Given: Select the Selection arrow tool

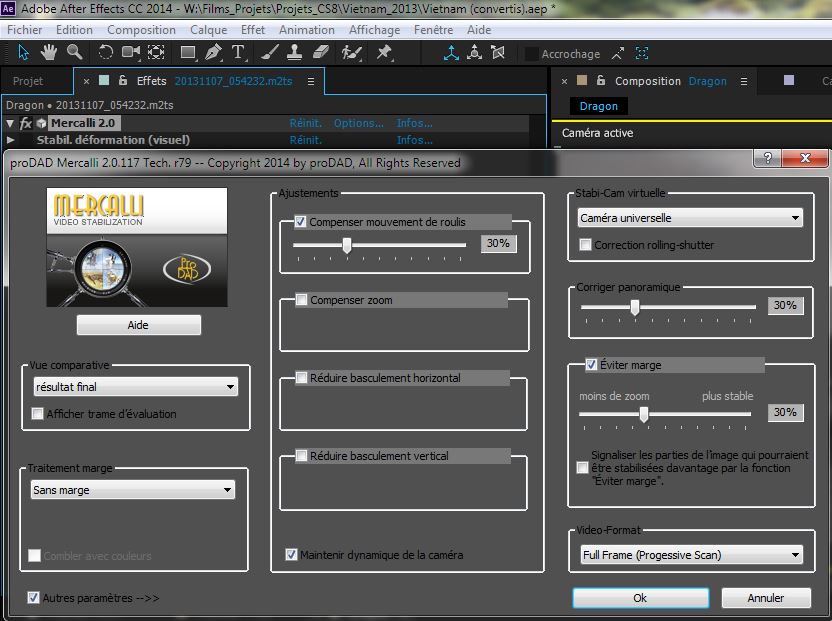Looking at the screenshot, I should coord(23,53).
